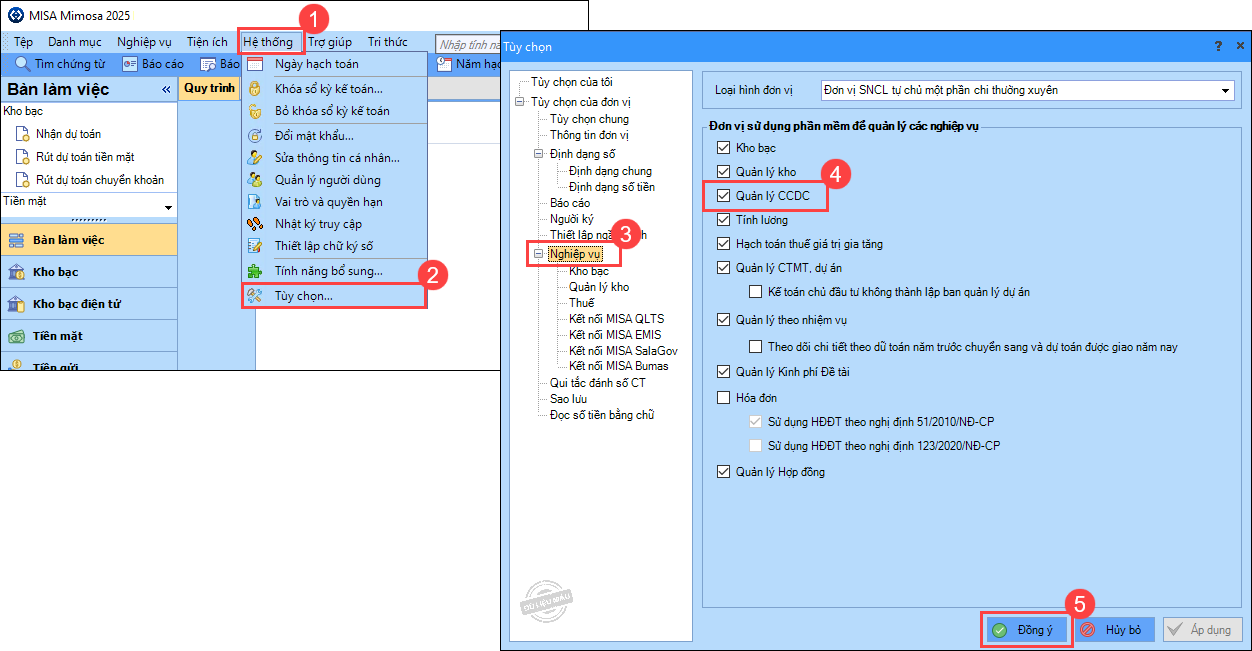Click the Hệ thống menu
The width and height of the screenshot is (1252, 651).
(268, 42)
